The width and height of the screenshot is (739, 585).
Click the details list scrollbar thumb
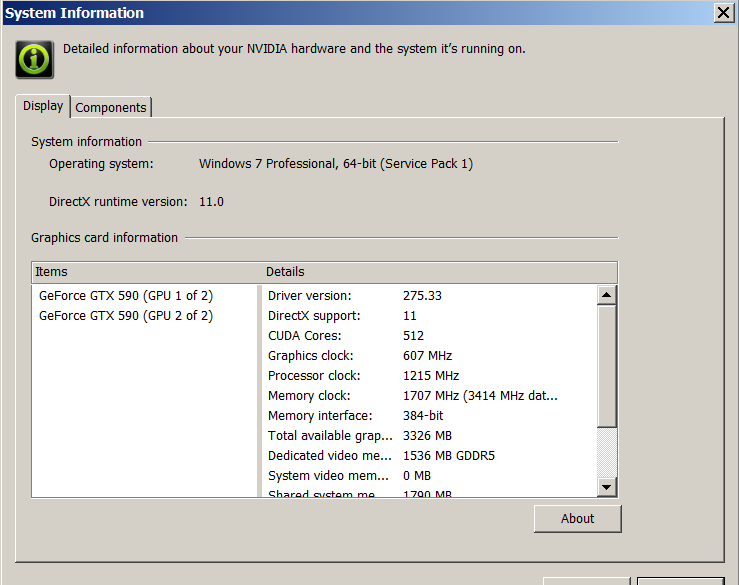click(x=607, y=366)
